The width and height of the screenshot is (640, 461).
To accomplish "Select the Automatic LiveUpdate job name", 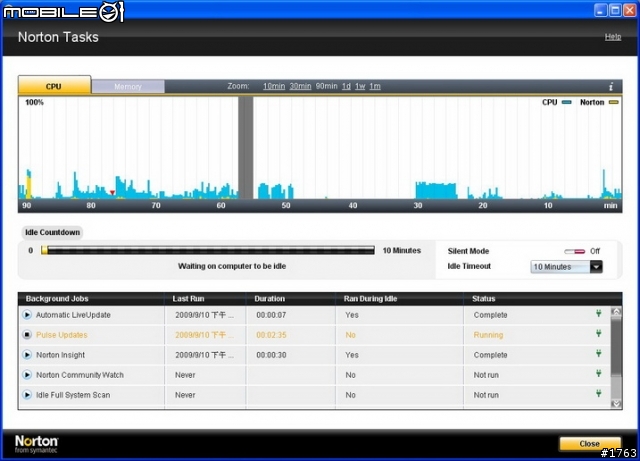I will [73, 315].
